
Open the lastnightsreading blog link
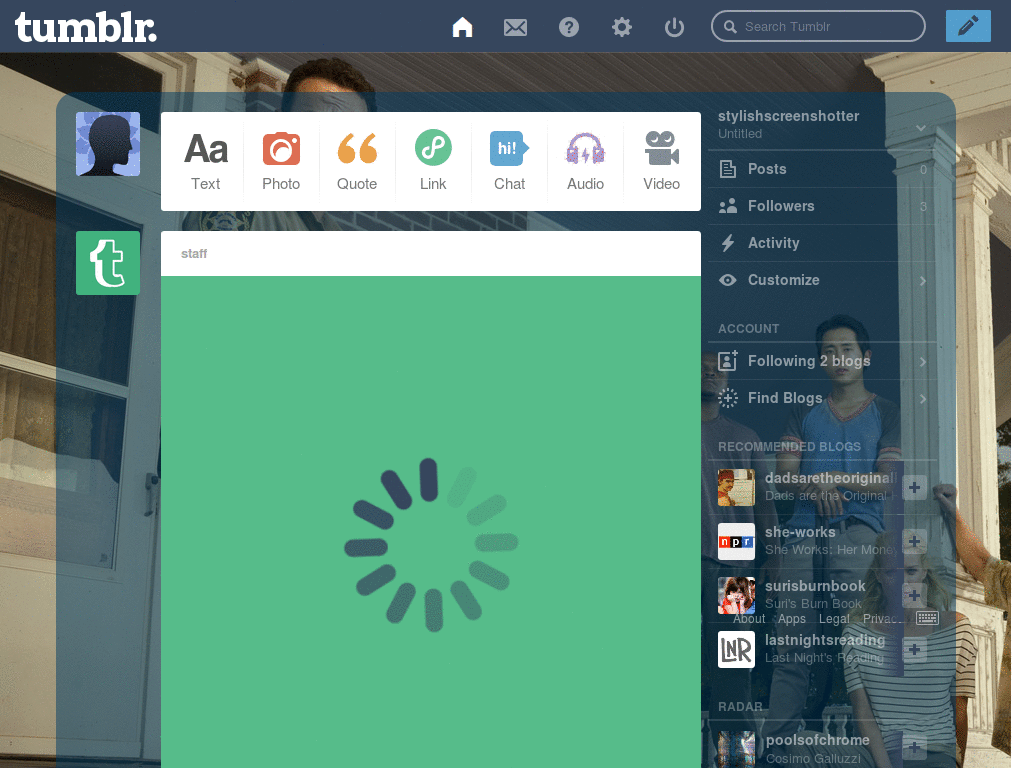pyautogui.click(x=825, y=640)
